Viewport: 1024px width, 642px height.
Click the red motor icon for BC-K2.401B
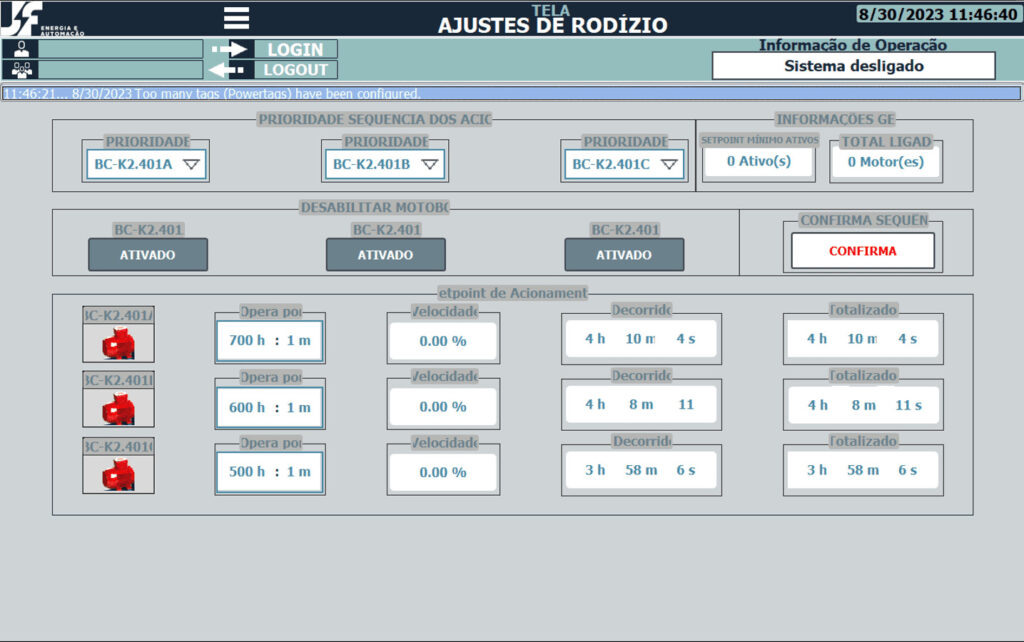[118, 408]
